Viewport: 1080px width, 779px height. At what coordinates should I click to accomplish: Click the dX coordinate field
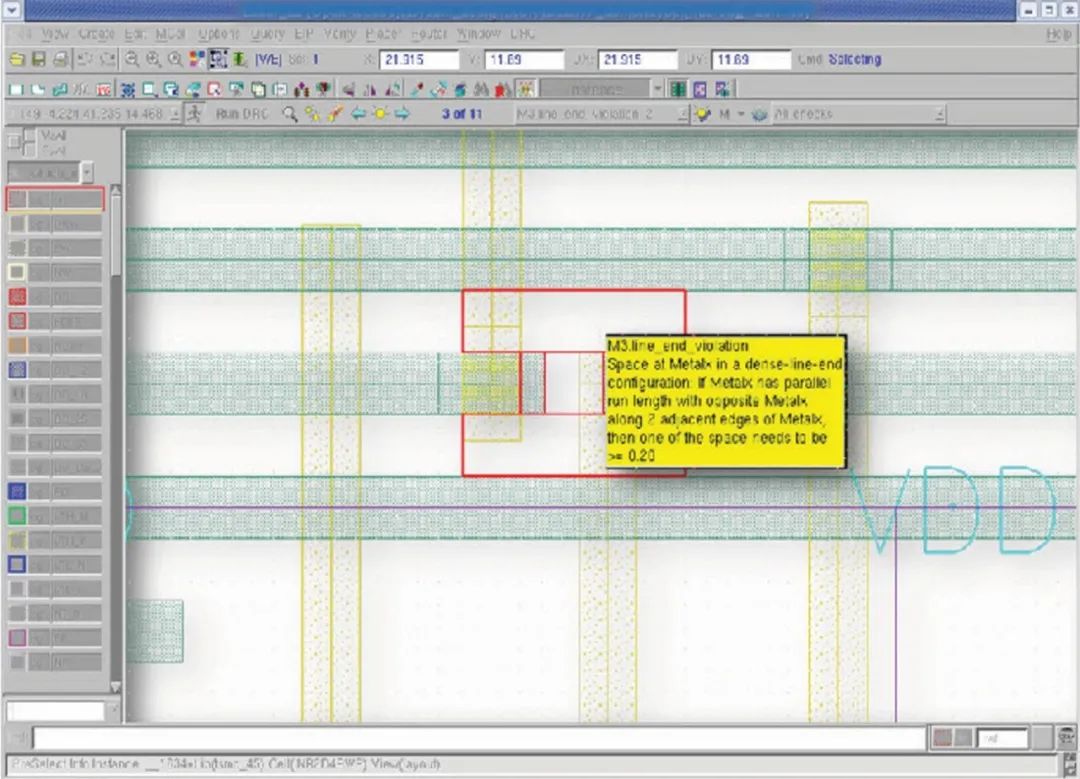(x=637, y=60)
